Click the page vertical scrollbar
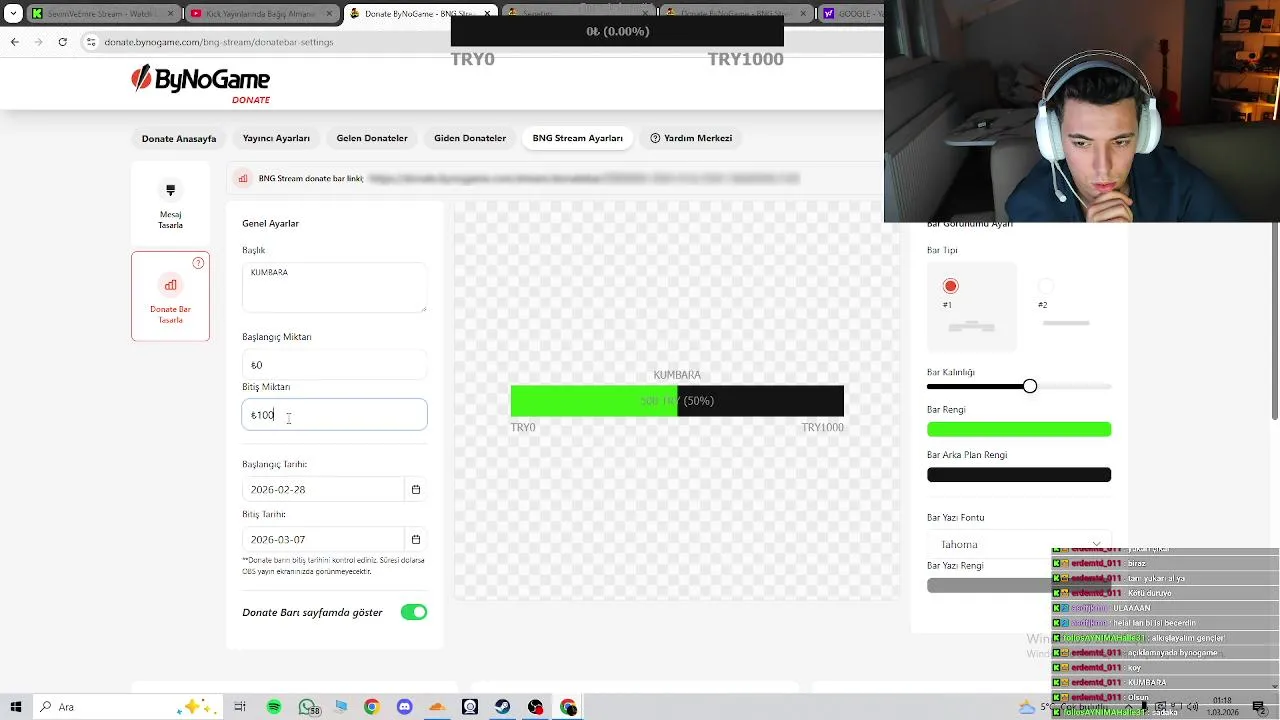This screenshot has height=720, width=1280. tap(1275, 320)
